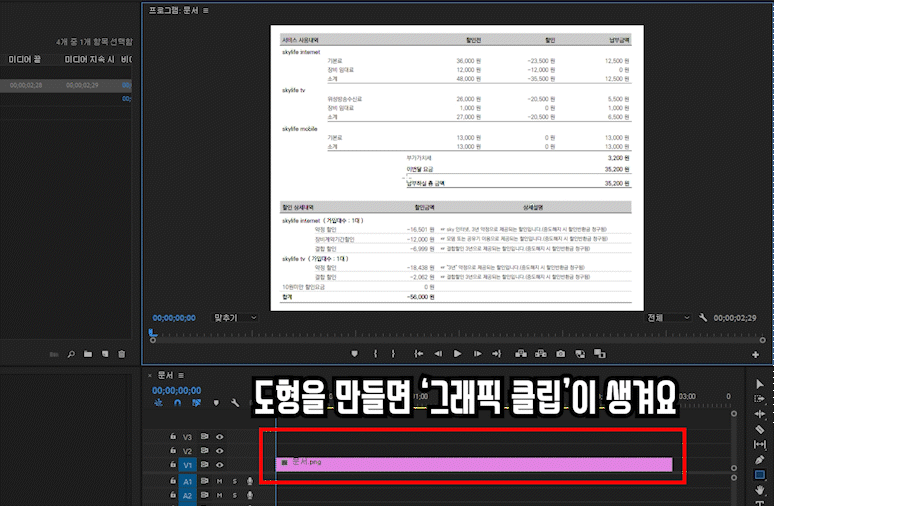Open timeline 문서 panel menu
The image size is (900, 506).
coord(181,375)
